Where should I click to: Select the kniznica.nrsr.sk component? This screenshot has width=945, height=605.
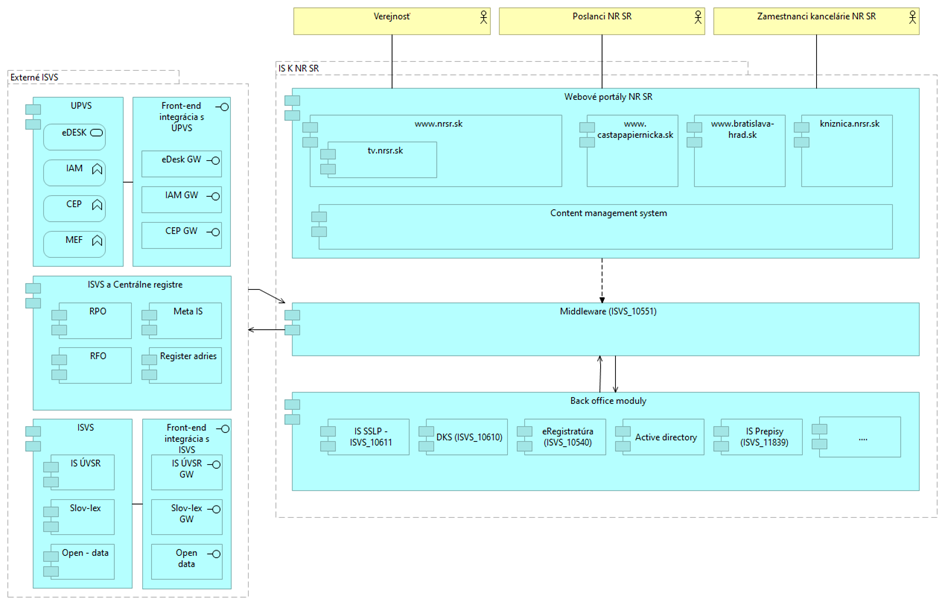point(847,151)
